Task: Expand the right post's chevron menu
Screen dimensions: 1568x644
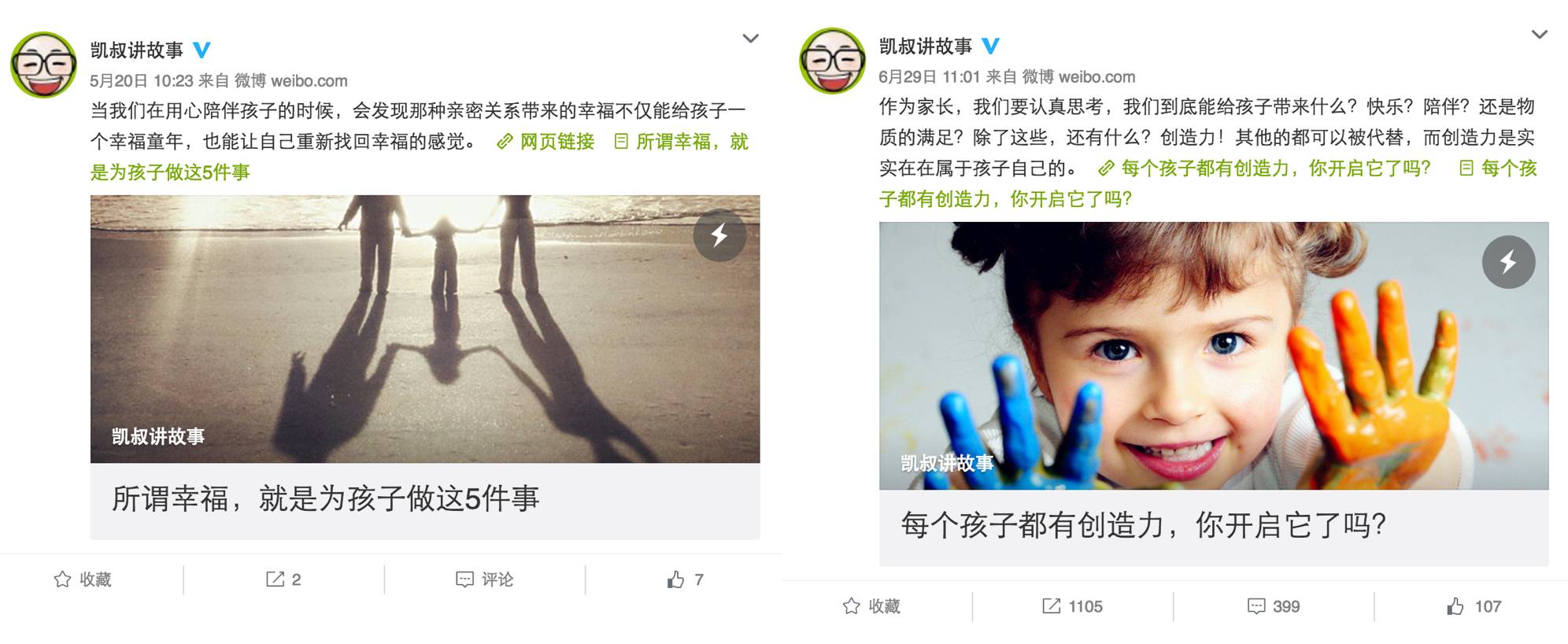Action: pyautogui.click(x=1540, y=34)
